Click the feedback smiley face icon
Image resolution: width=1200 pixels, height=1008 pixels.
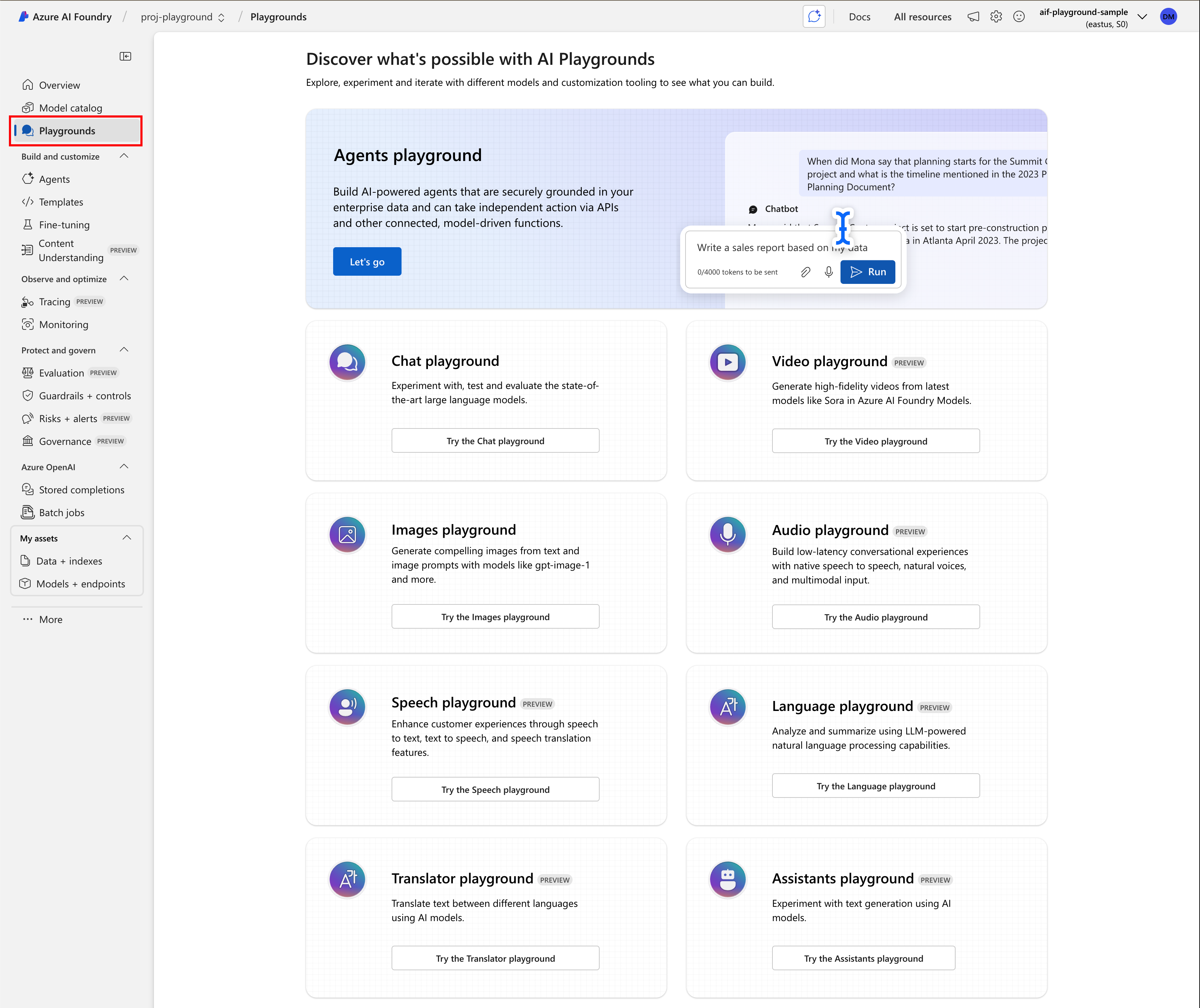pyautogui.click(x=1019, y=17)
